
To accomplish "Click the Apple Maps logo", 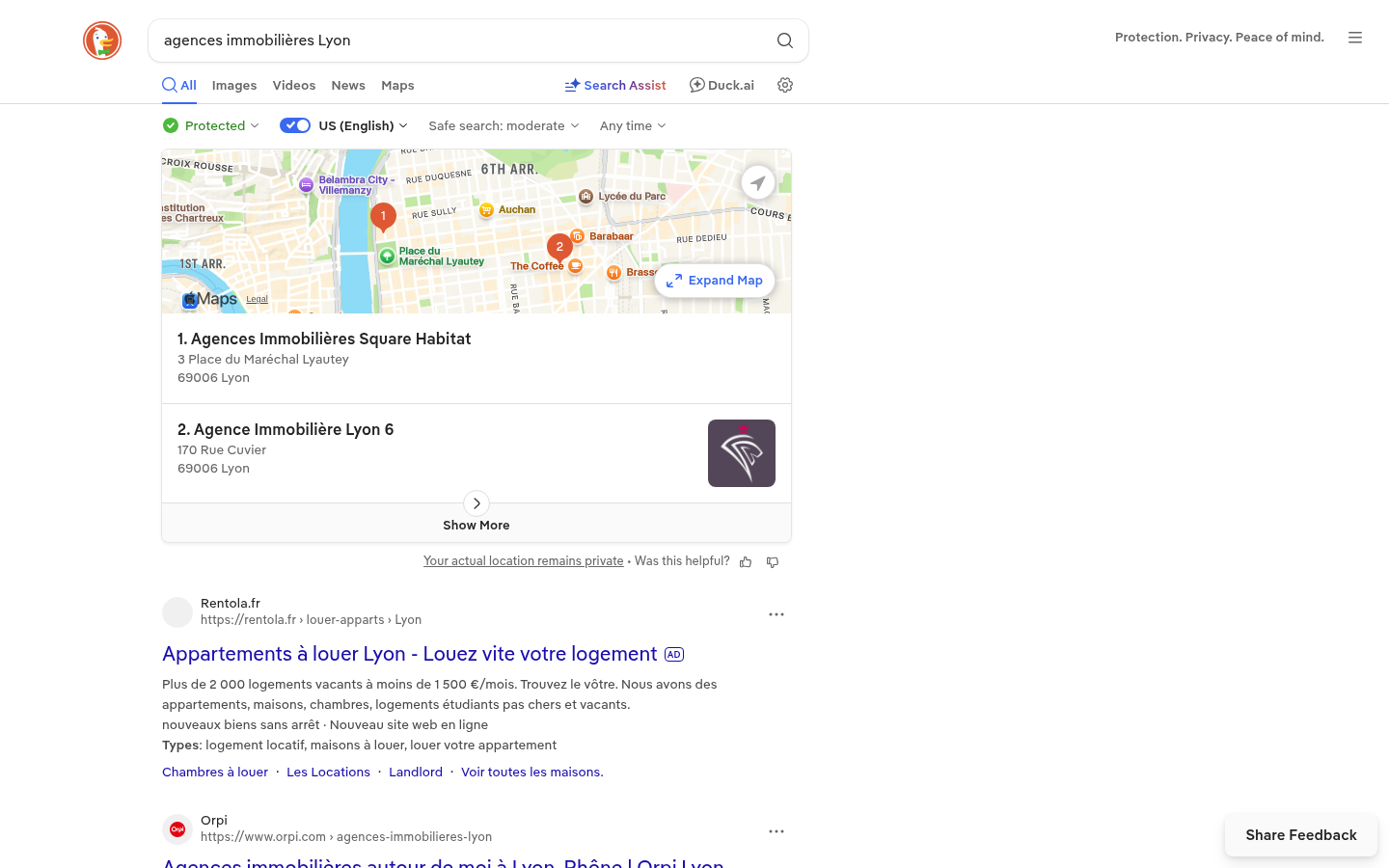I will tap(210, 300).
